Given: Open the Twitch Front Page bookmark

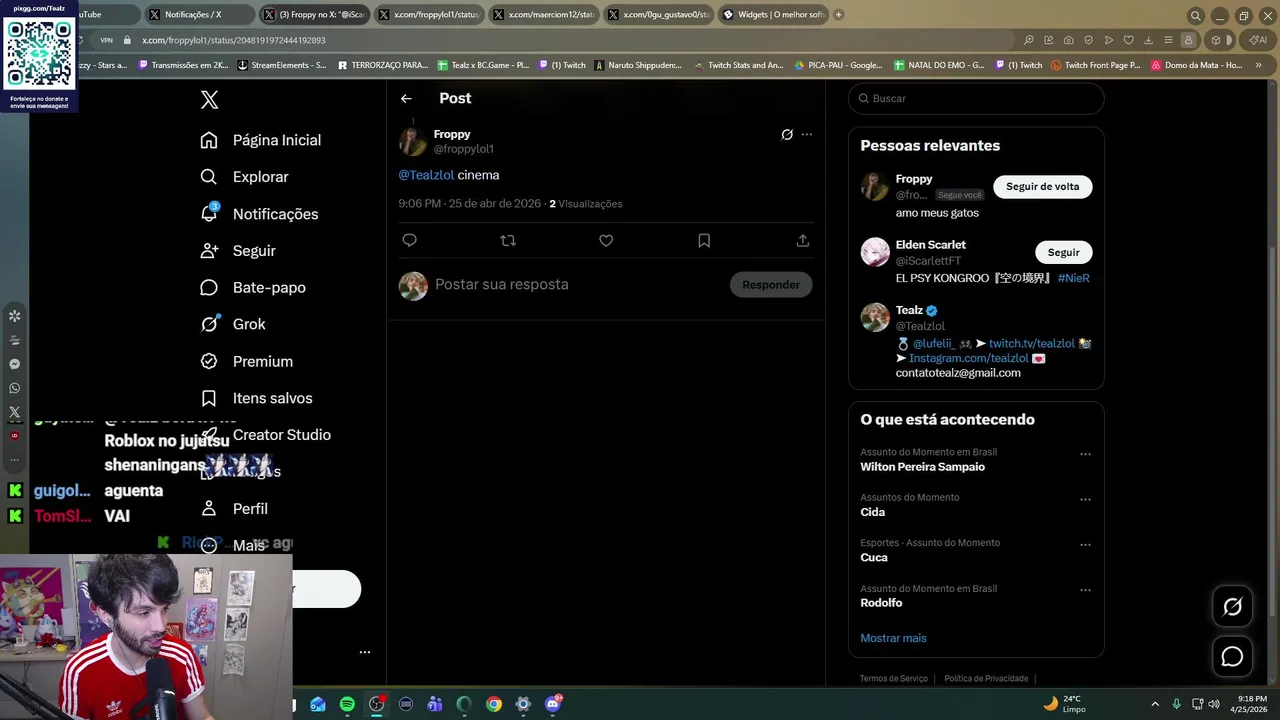Looking at the screenshot, I should pyautogui.click(x=1095, y=65).
